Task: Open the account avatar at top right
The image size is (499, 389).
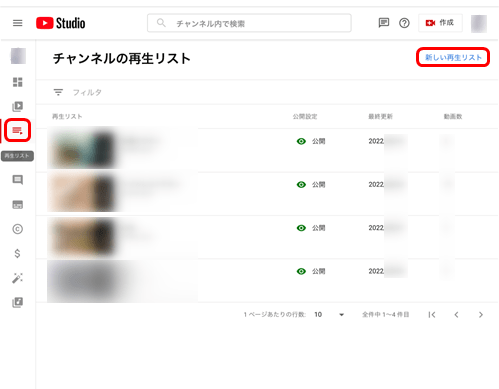Action: [x=479, y=23]
